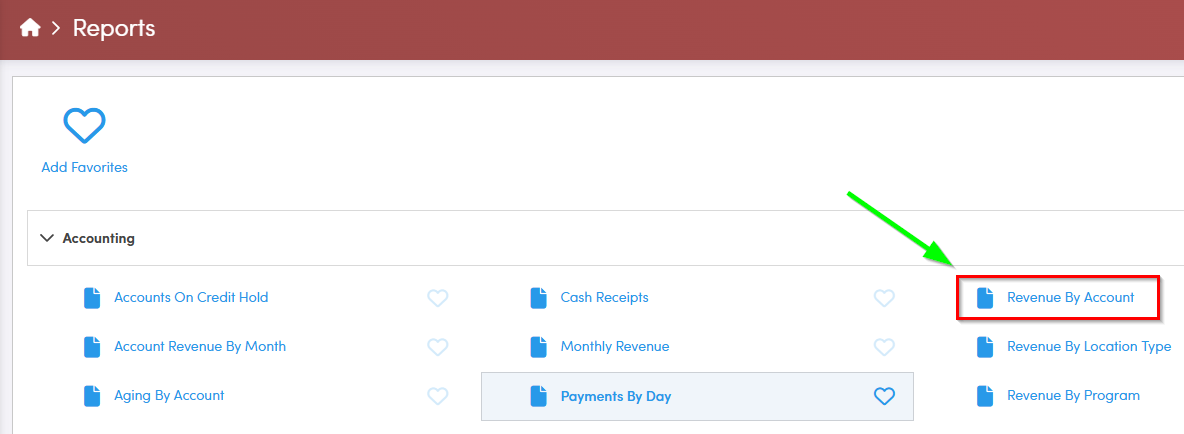Screen dimensions: 1184x434
Task: Click the home icon in the breadcrumb
Action: pos(30,28)
